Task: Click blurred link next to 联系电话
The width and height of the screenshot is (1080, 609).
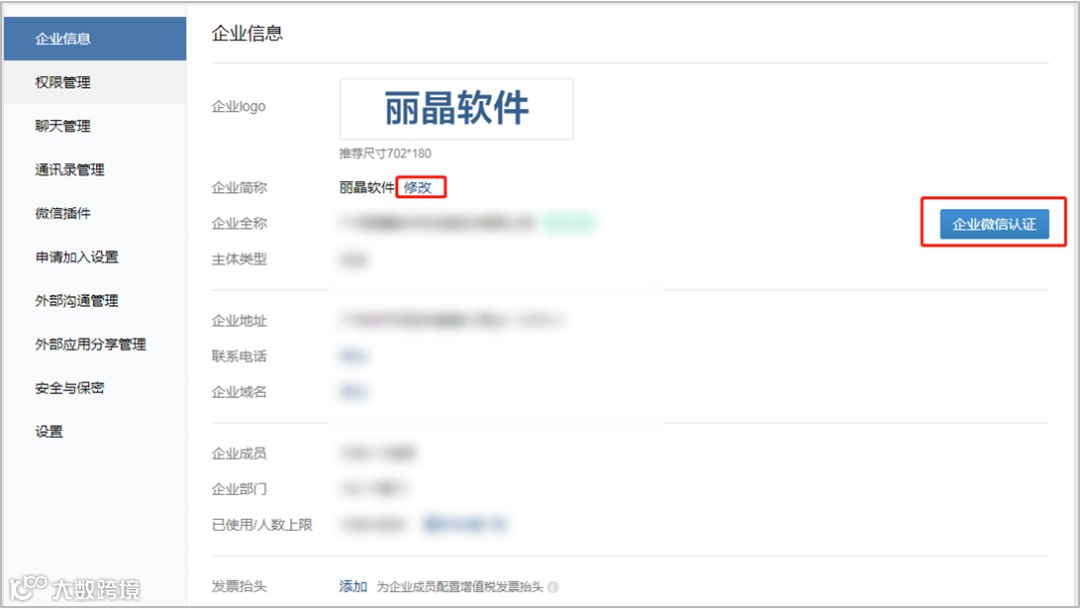Action: click(x=353, y=356)
